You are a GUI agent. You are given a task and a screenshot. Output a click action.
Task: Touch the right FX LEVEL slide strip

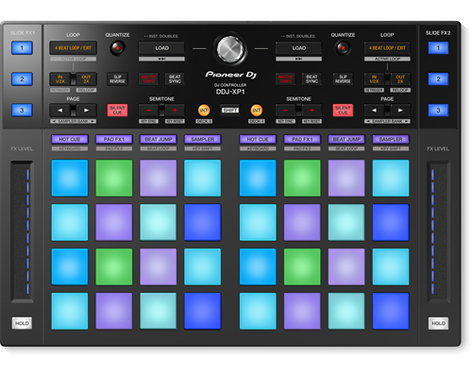(x=438, y=231)
